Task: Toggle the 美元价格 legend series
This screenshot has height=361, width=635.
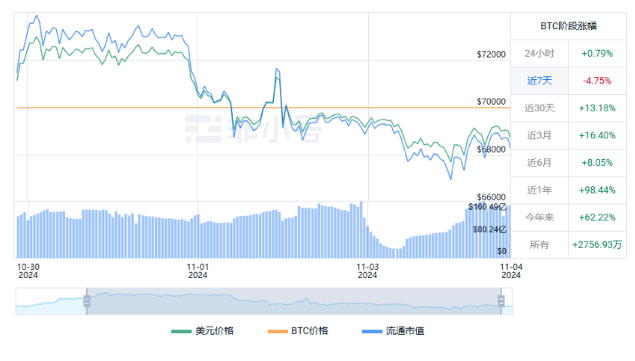Action: click(x=203, y=331)
